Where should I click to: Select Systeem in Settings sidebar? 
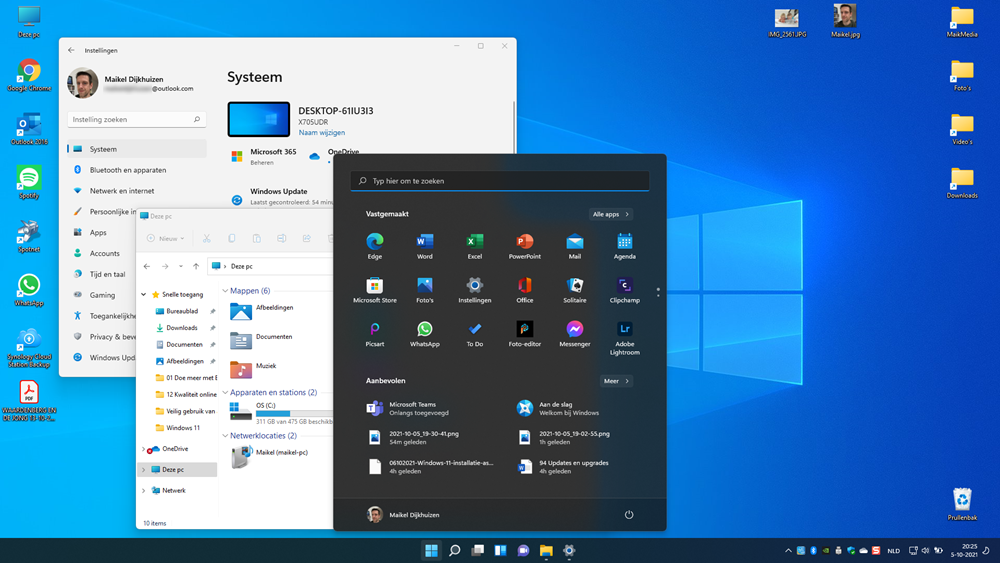coord(136,149)
